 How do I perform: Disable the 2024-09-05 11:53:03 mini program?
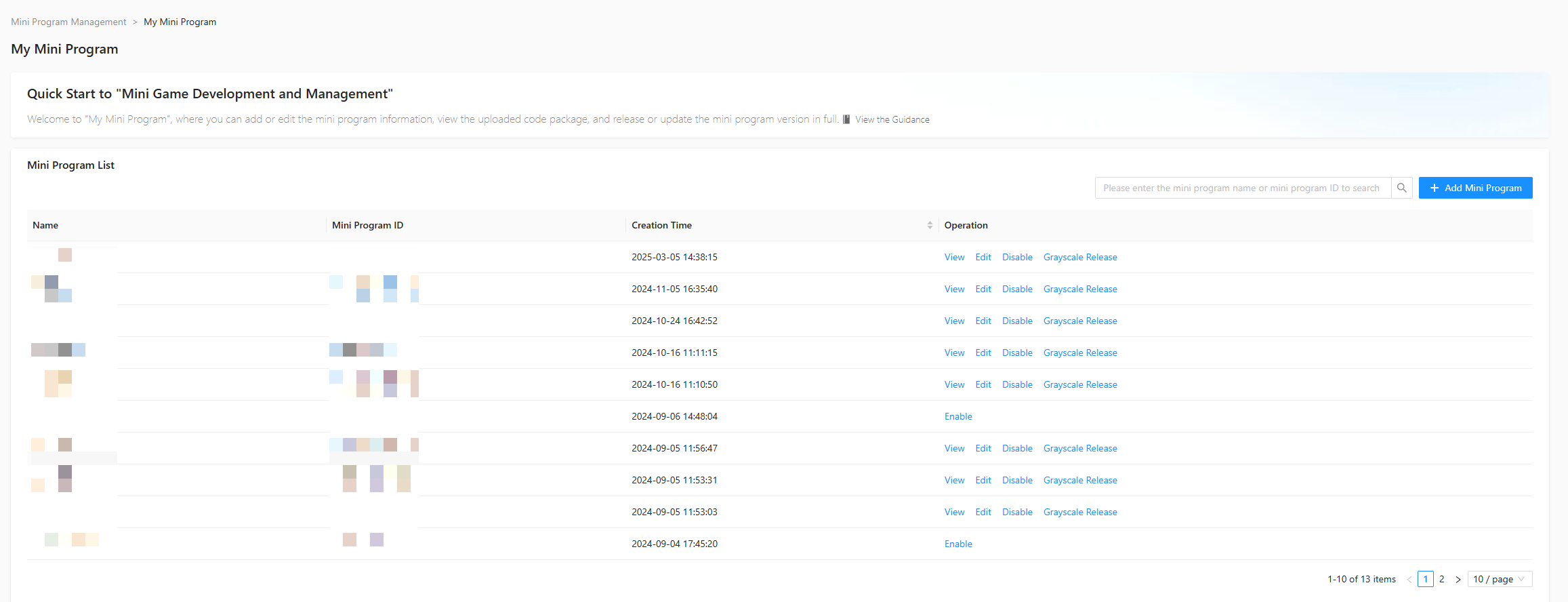click(1018, 512)
